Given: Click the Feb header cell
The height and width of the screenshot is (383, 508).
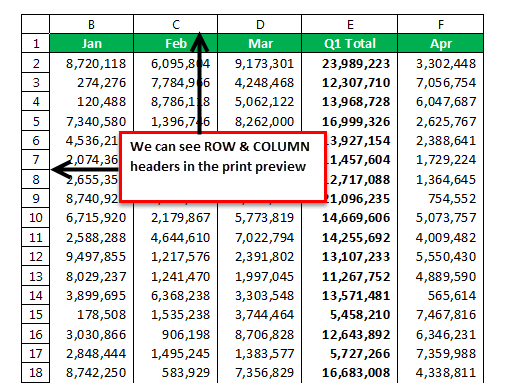Looking at the screenshot, I should coord(175,43).
